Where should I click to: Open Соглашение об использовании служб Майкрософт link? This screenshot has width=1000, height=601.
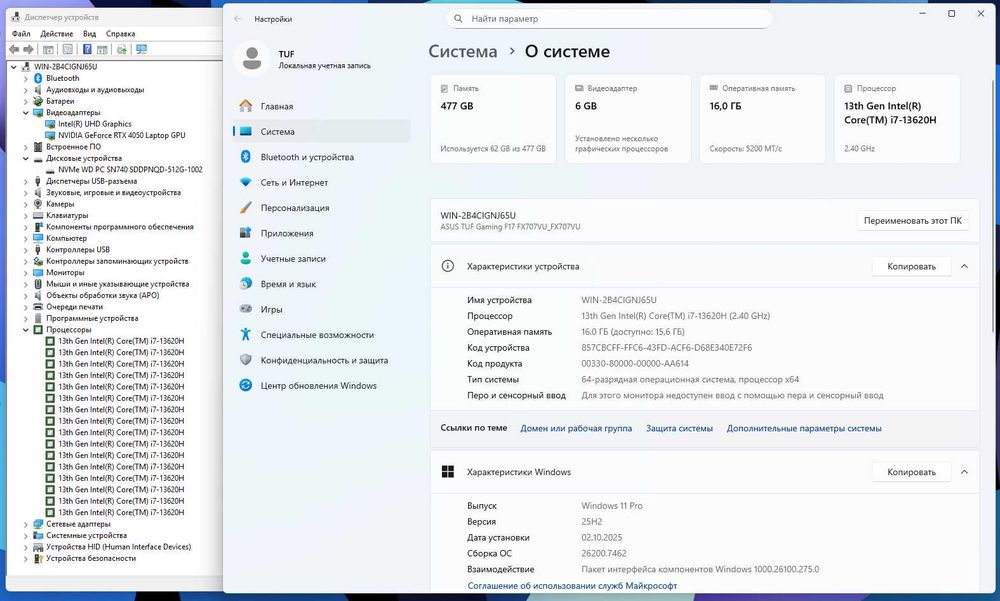(572, 586)
